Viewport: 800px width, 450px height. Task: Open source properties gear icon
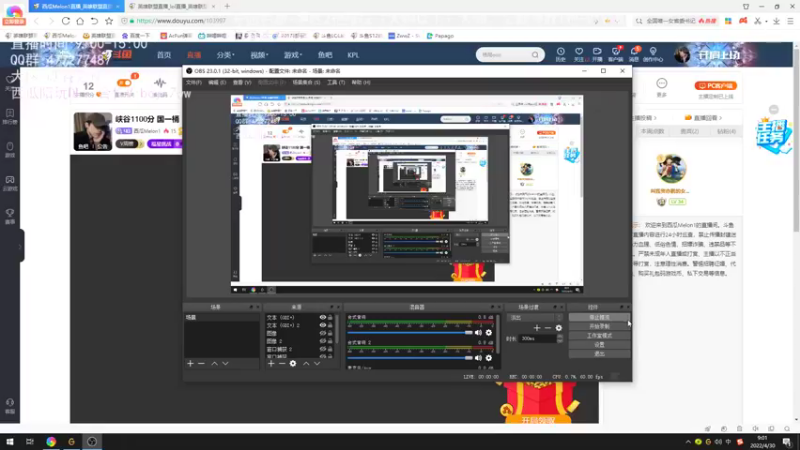293,363
